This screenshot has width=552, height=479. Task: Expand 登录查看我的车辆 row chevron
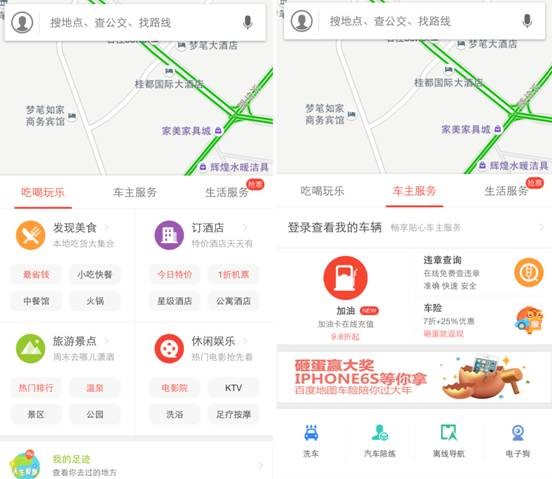542,228
